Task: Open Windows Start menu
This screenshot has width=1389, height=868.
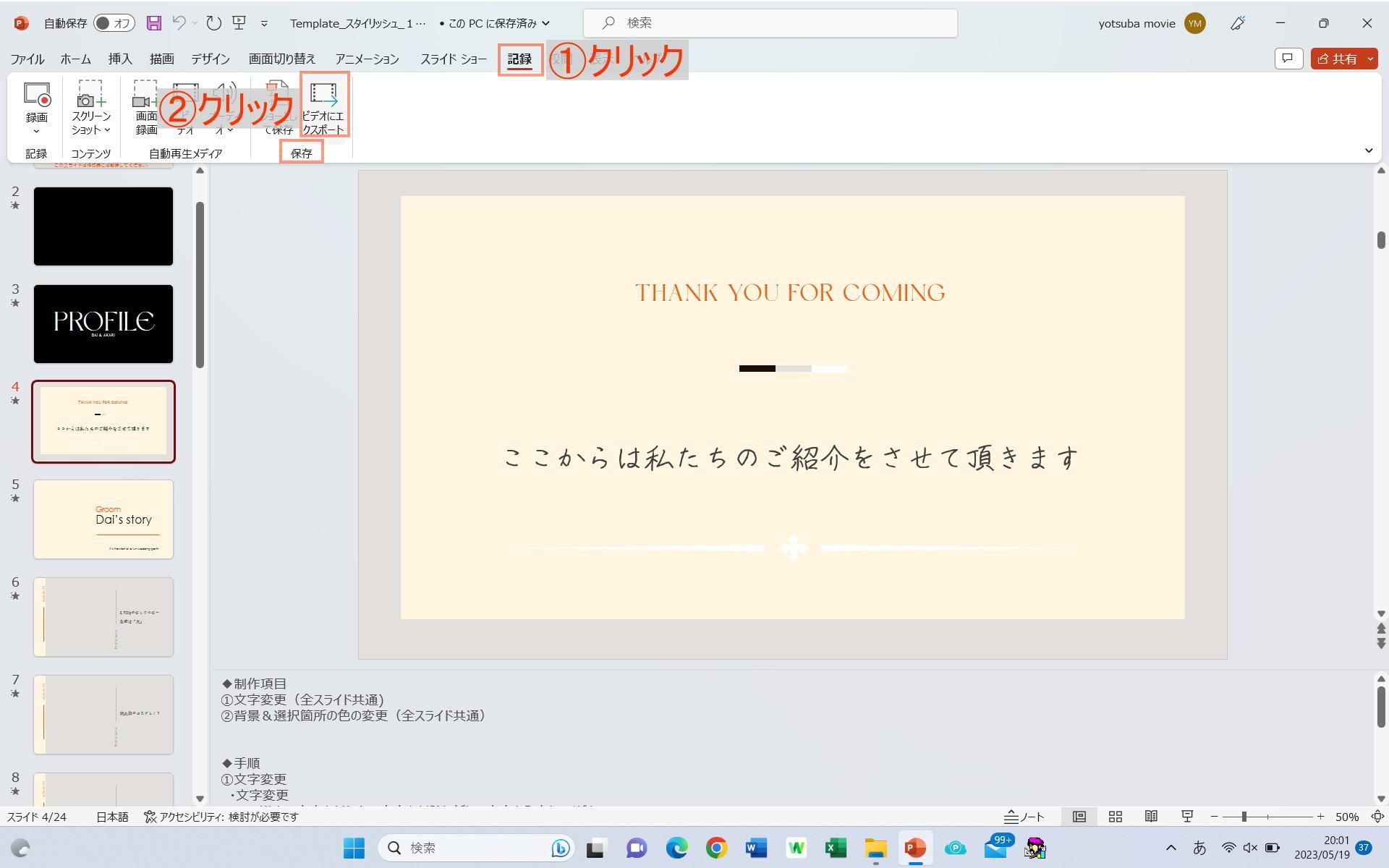Action: (354, 848)
